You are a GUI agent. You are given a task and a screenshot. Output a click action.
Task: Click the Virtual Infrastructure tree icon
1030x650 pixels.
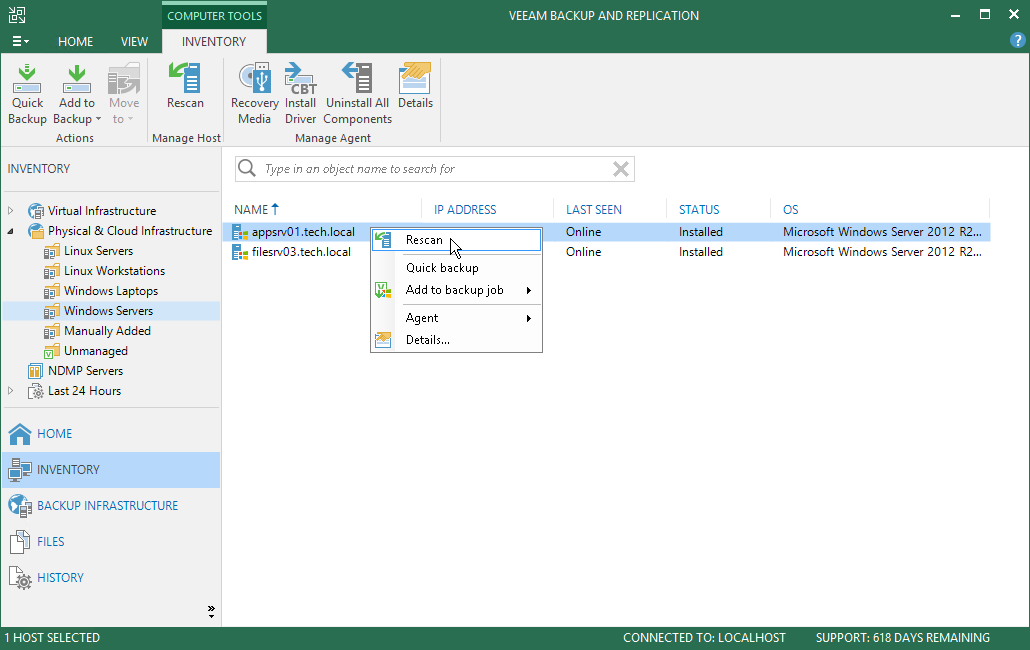[35, 211]
